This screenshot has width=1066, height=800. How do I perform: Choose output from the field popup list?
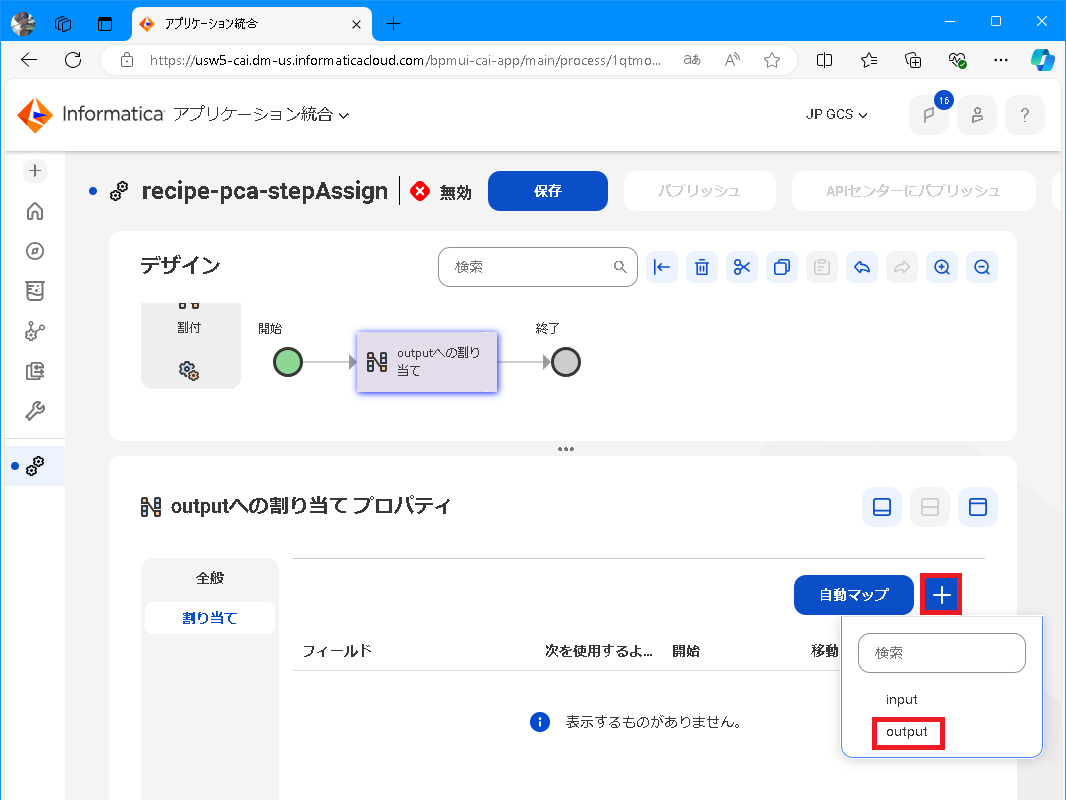coord(907,732)
